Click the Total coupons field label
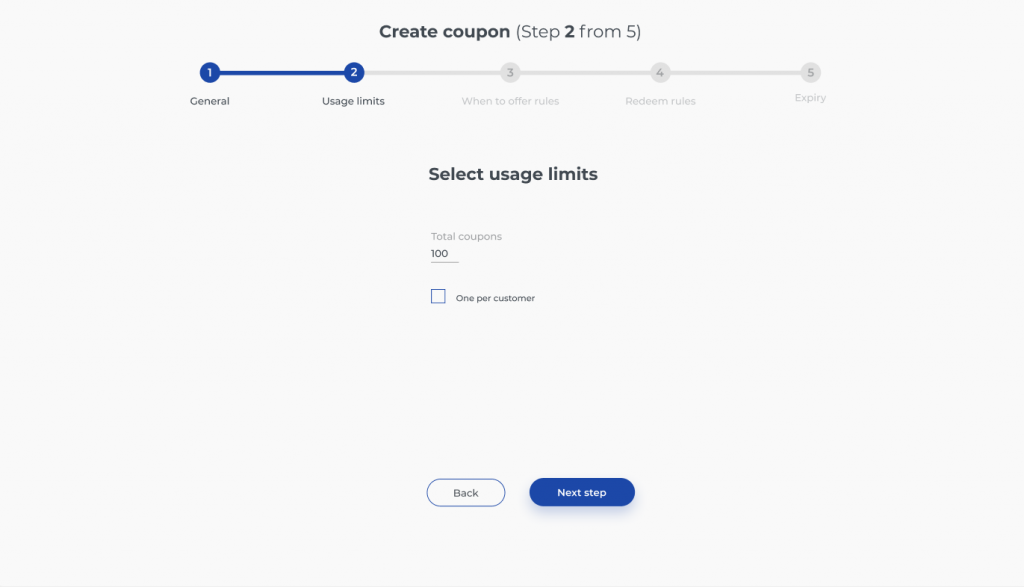 (466, 236)
